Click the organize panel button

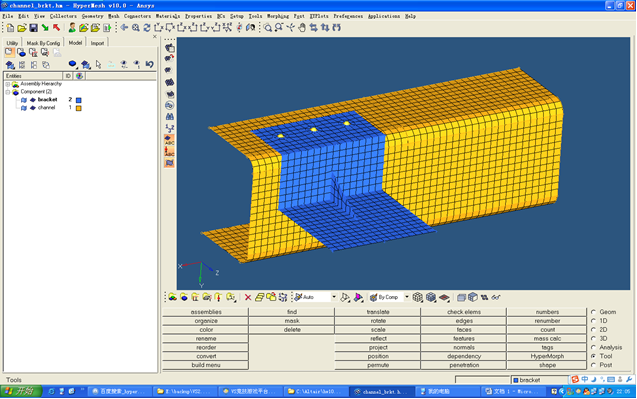click(206, 321)
